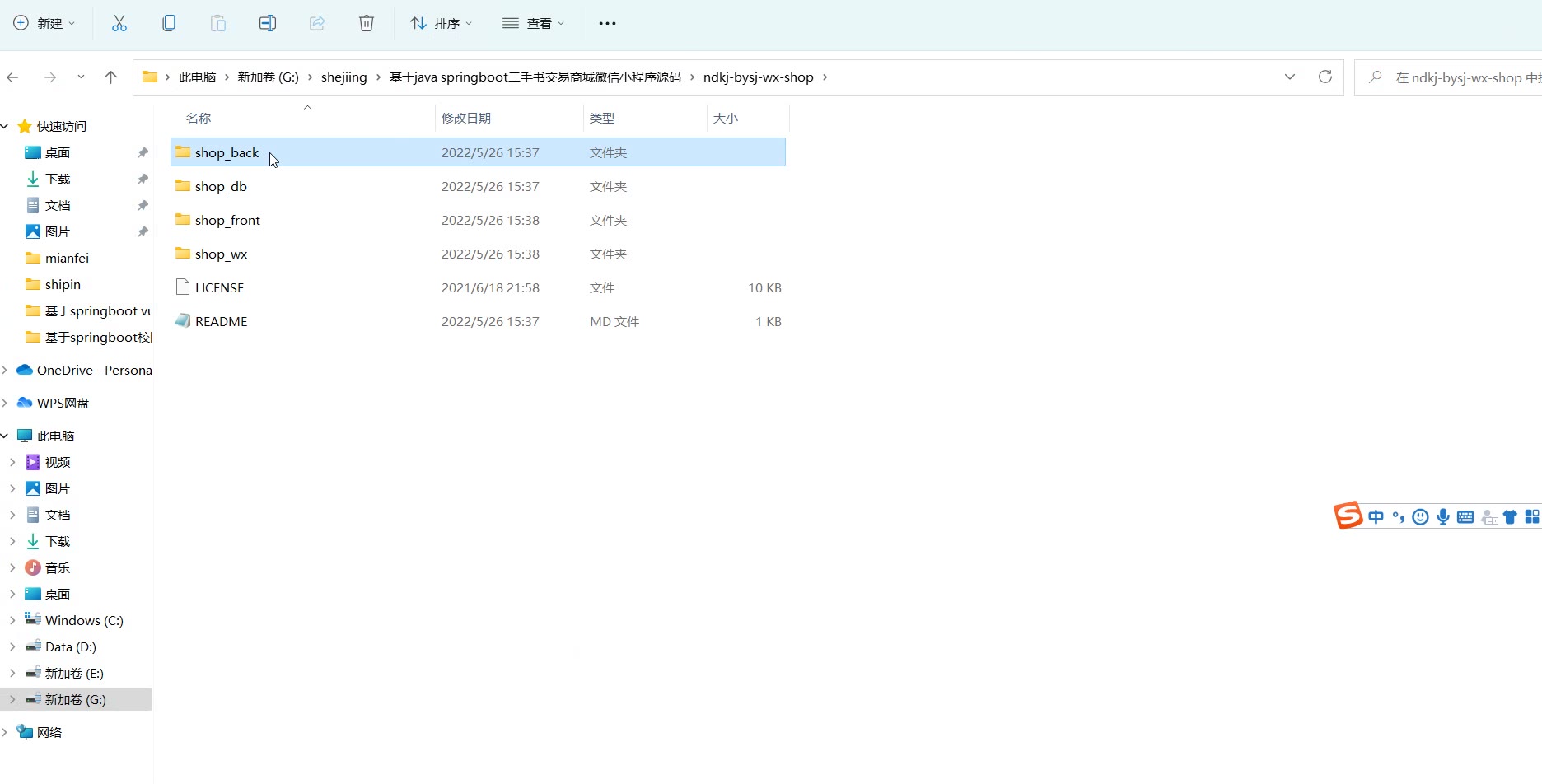1542x784 pixels.
Task: Click the Rename icon in toolbar
Action: coord(268,23)
